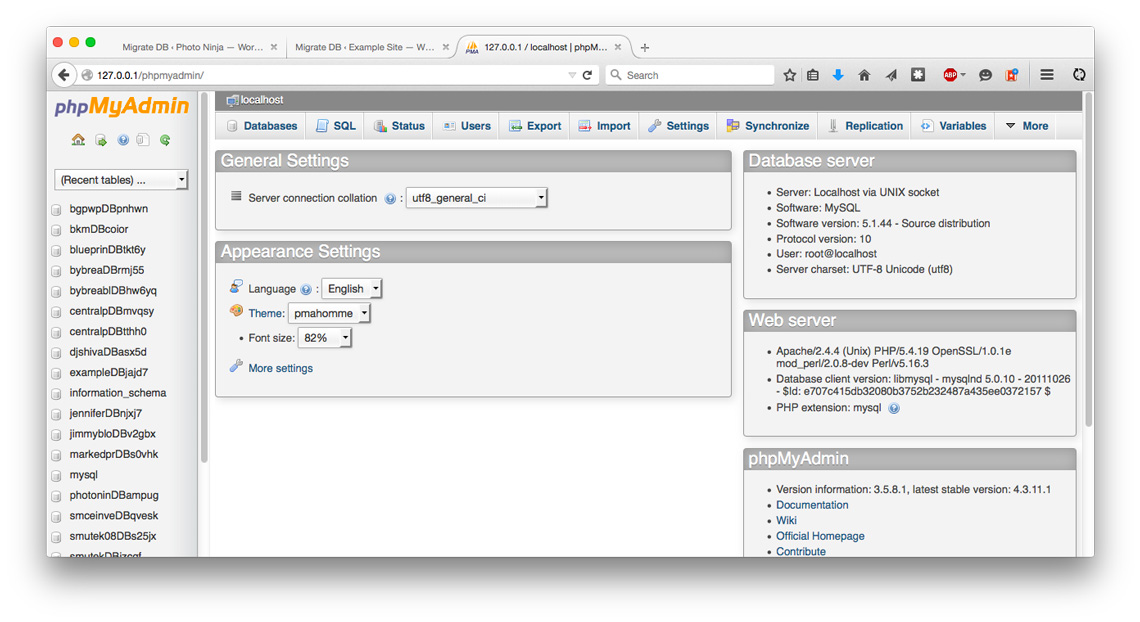This screenshot has width=1140, height=622.
Task: Open the Font size dropdown showing 82%
Action: [x=325, y=338]
